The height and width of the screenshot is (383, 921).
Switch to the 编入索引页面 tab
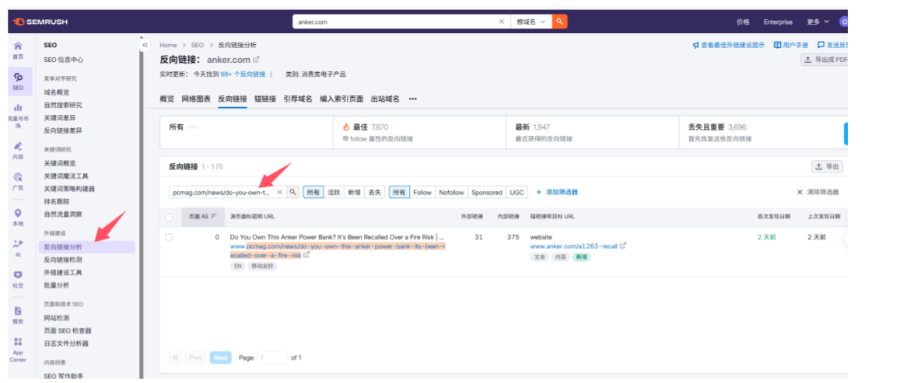[341, 99]
